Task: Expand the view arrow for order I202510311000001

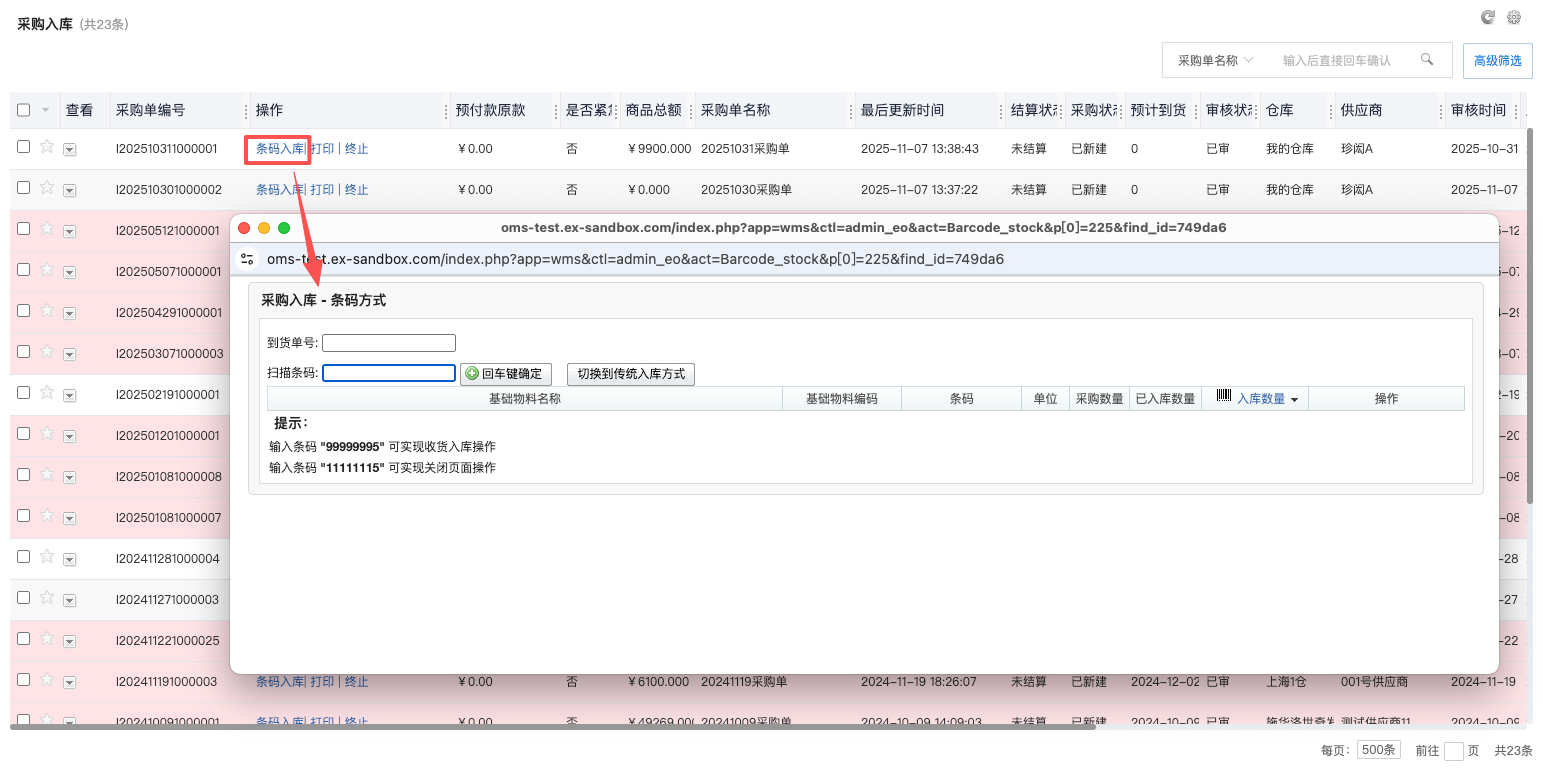Action: coord(69,150)
